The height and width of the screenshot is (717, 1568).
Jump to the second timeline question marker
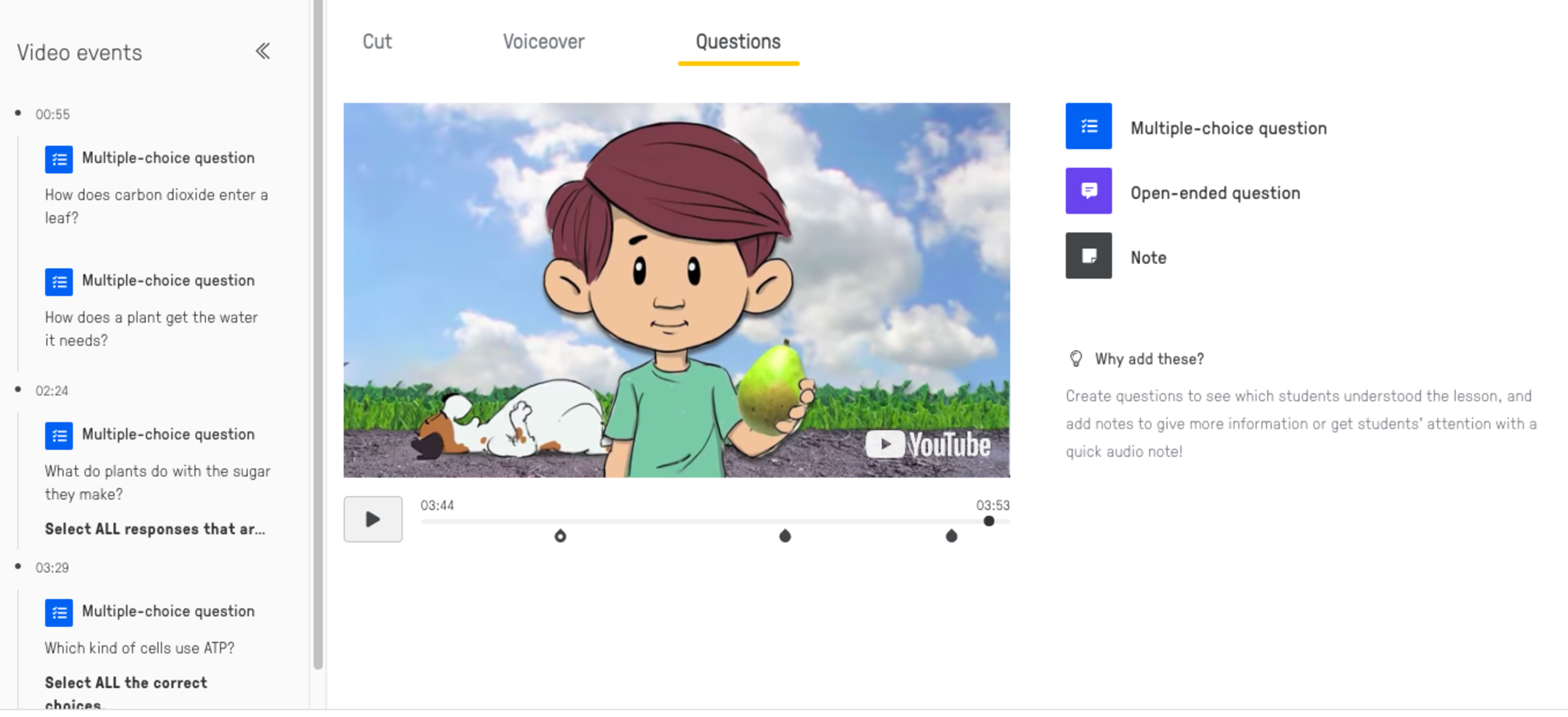785,536
